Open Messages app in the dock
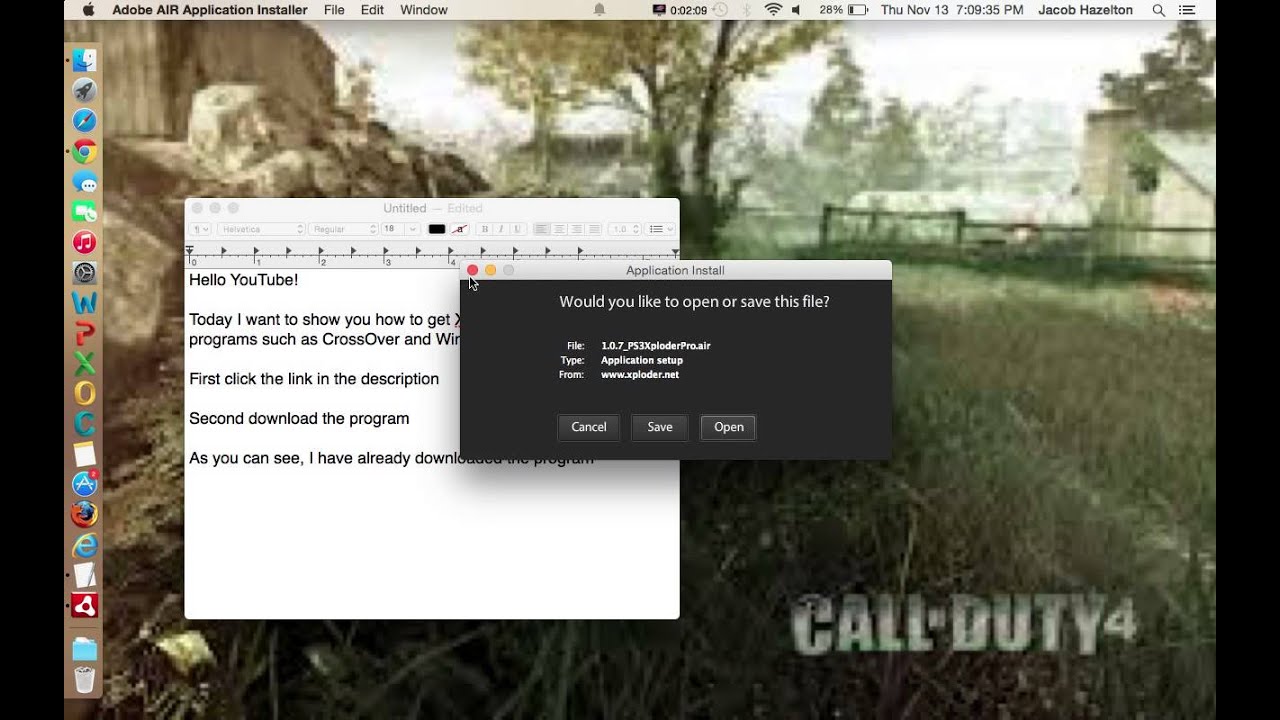Image resolution: width=1280 pixels, height=720 pixels. tap(85, 182)
